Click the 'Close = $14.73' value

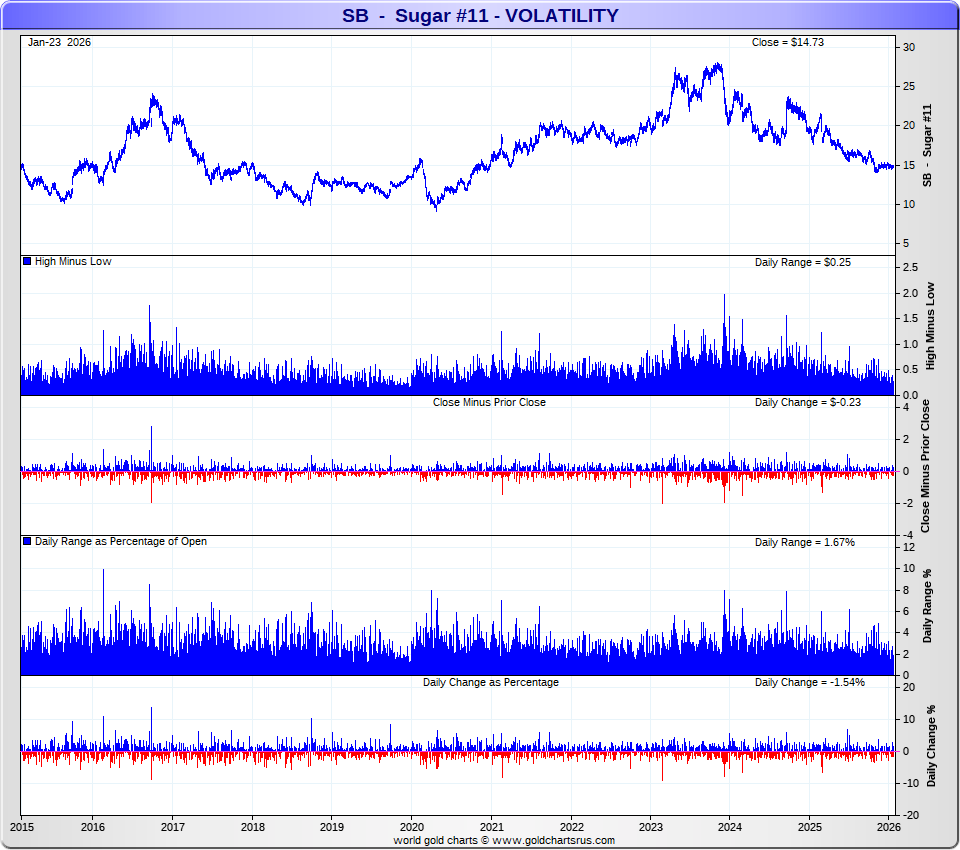click(x=787, y=42)
